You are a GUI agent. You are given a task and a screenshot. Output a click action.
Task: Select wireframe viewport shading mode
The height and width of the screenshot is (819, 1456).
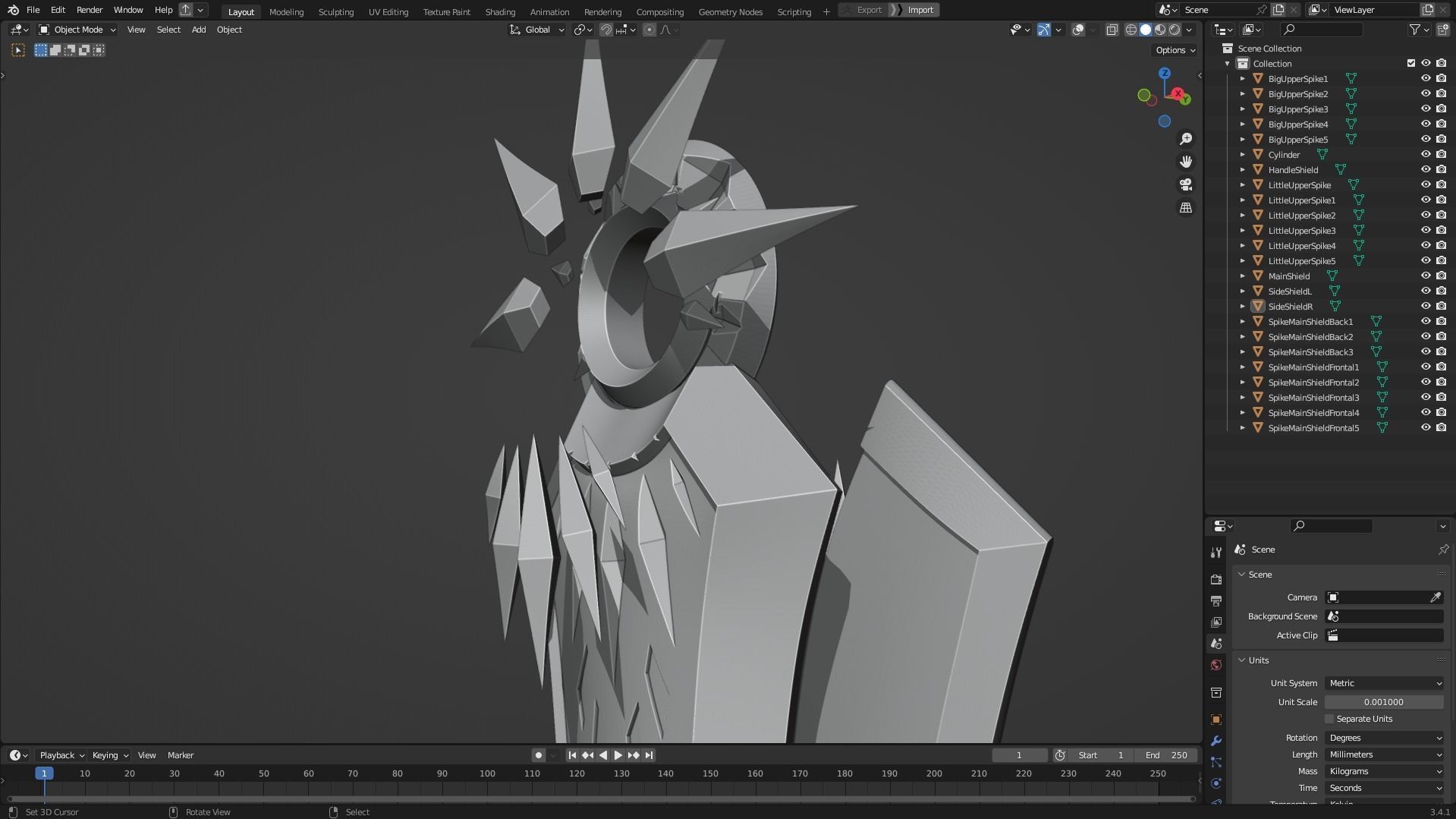point(1131,30)
